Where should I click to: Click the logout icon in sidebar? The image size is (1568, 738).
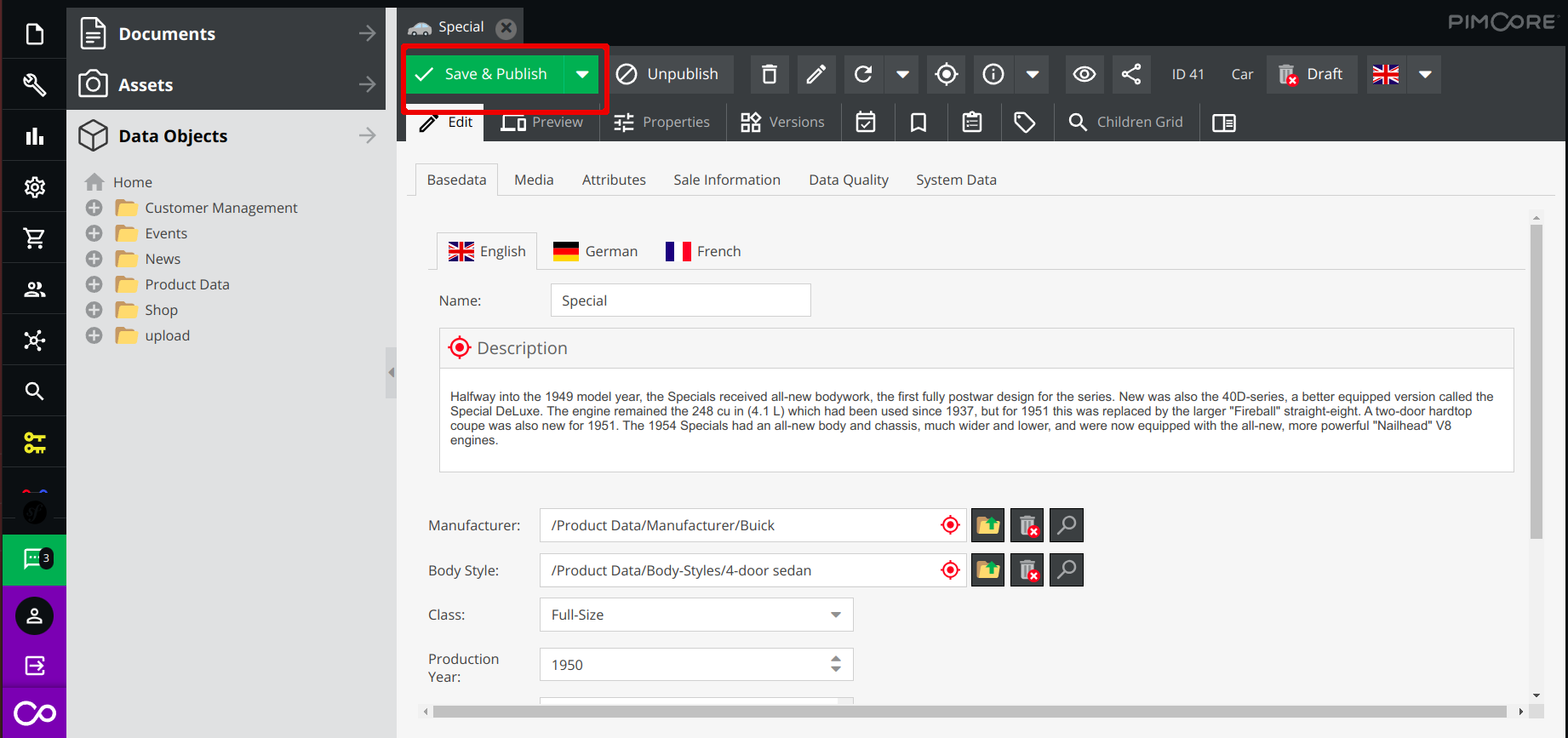click(x=34, y=666)
